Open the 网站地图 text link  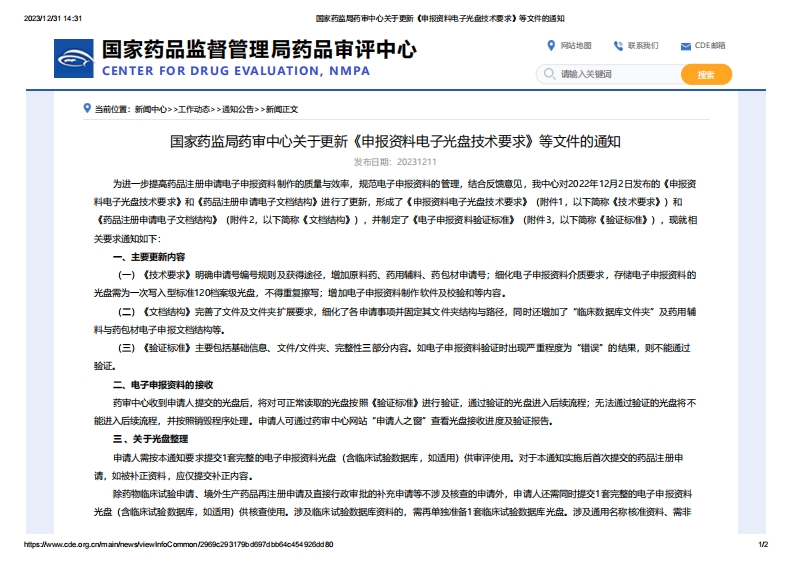click(576, 46)
